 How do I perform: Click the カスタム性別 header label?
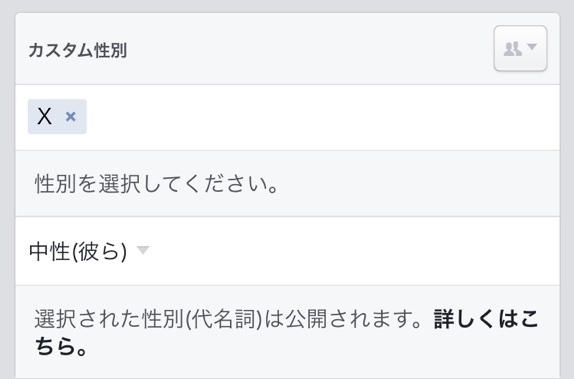point(78,50)
